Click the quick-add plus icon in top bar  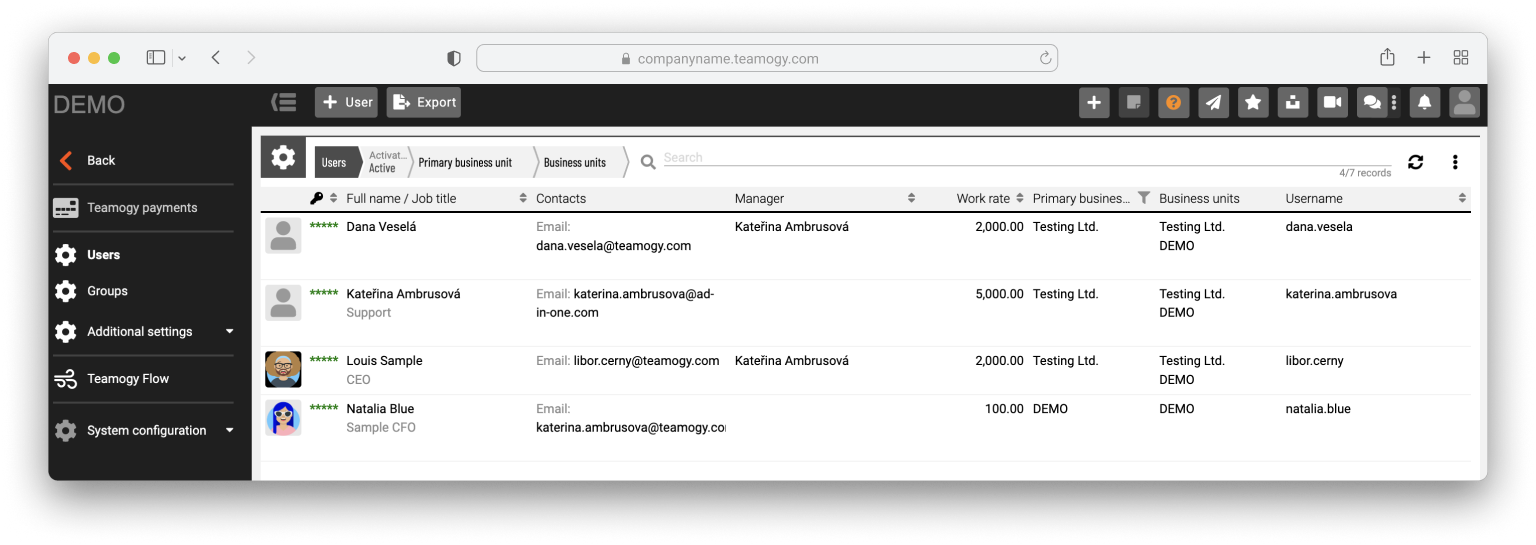click(1094, 102)
